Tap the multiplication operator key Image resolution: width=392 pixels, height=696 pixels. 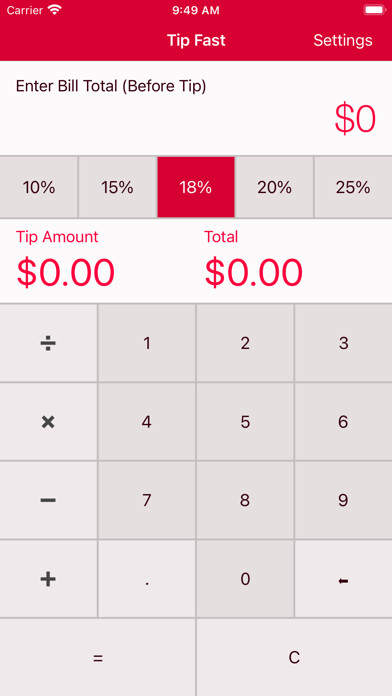(x=48, y=422)
